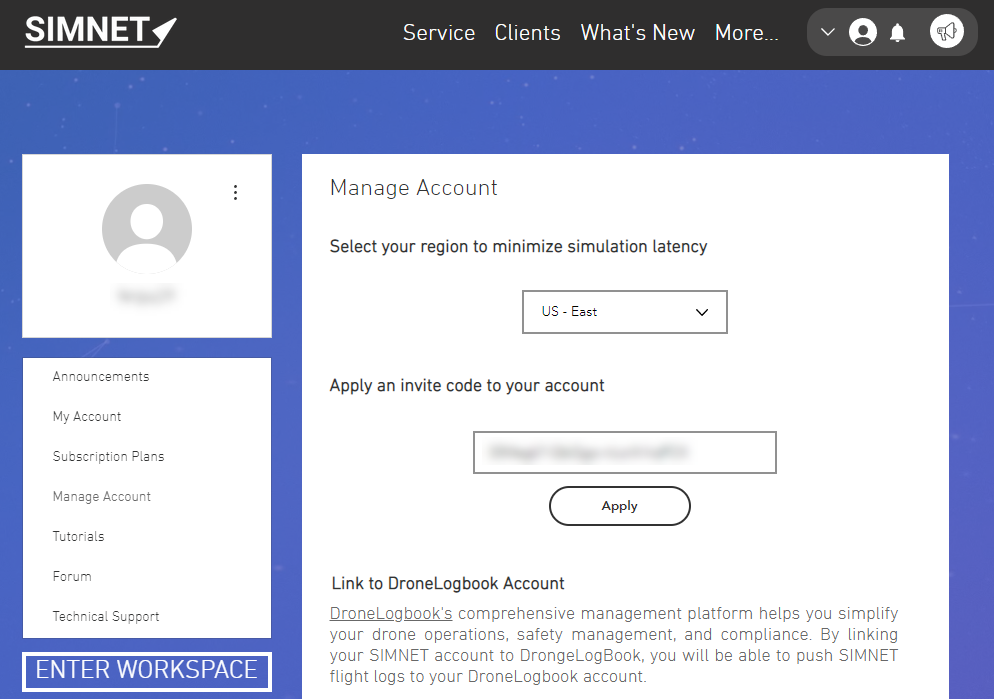
Task: Open the notifications bell
Action: (897, 33)
